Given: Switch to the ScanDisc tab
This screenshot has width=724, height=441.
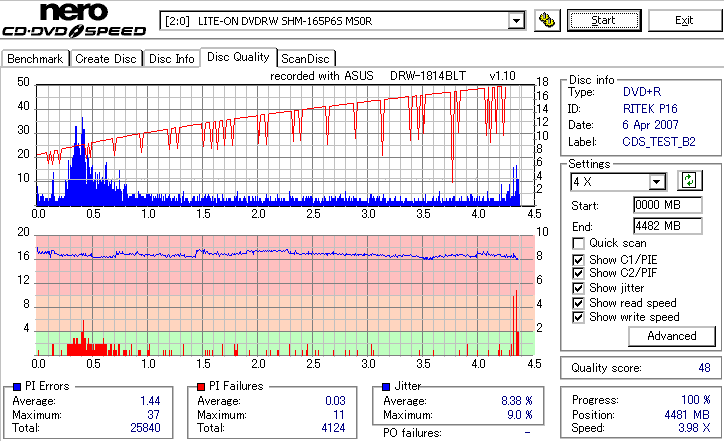Looking at the screenshot, I should [x=305, y=59].
